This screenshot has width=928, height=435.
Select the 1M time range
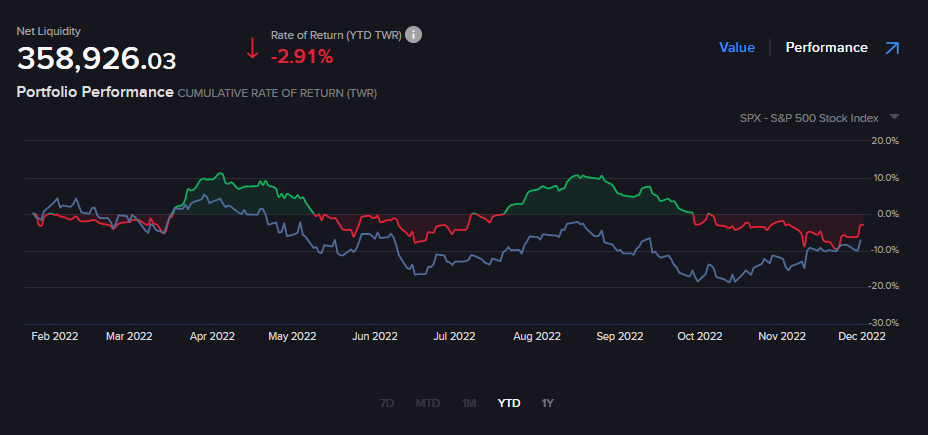[469, 403]
